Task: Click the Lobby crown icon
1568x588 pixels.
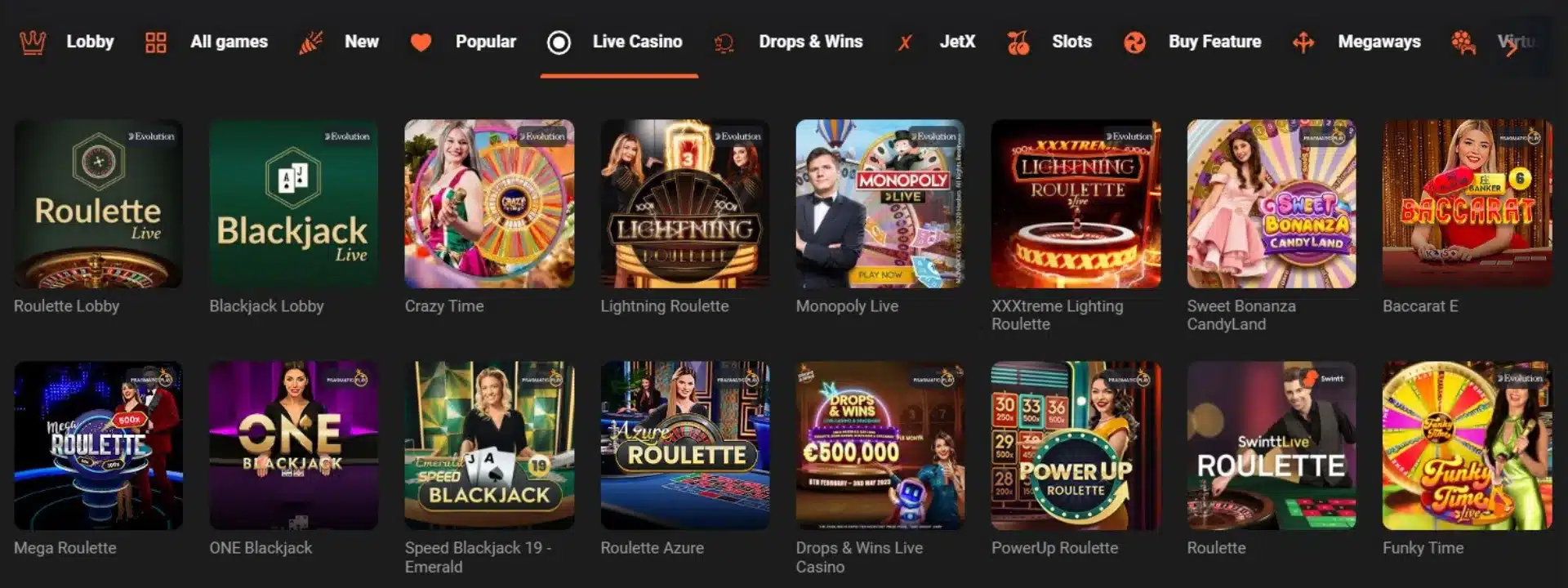Action: [x=33, y=42]
